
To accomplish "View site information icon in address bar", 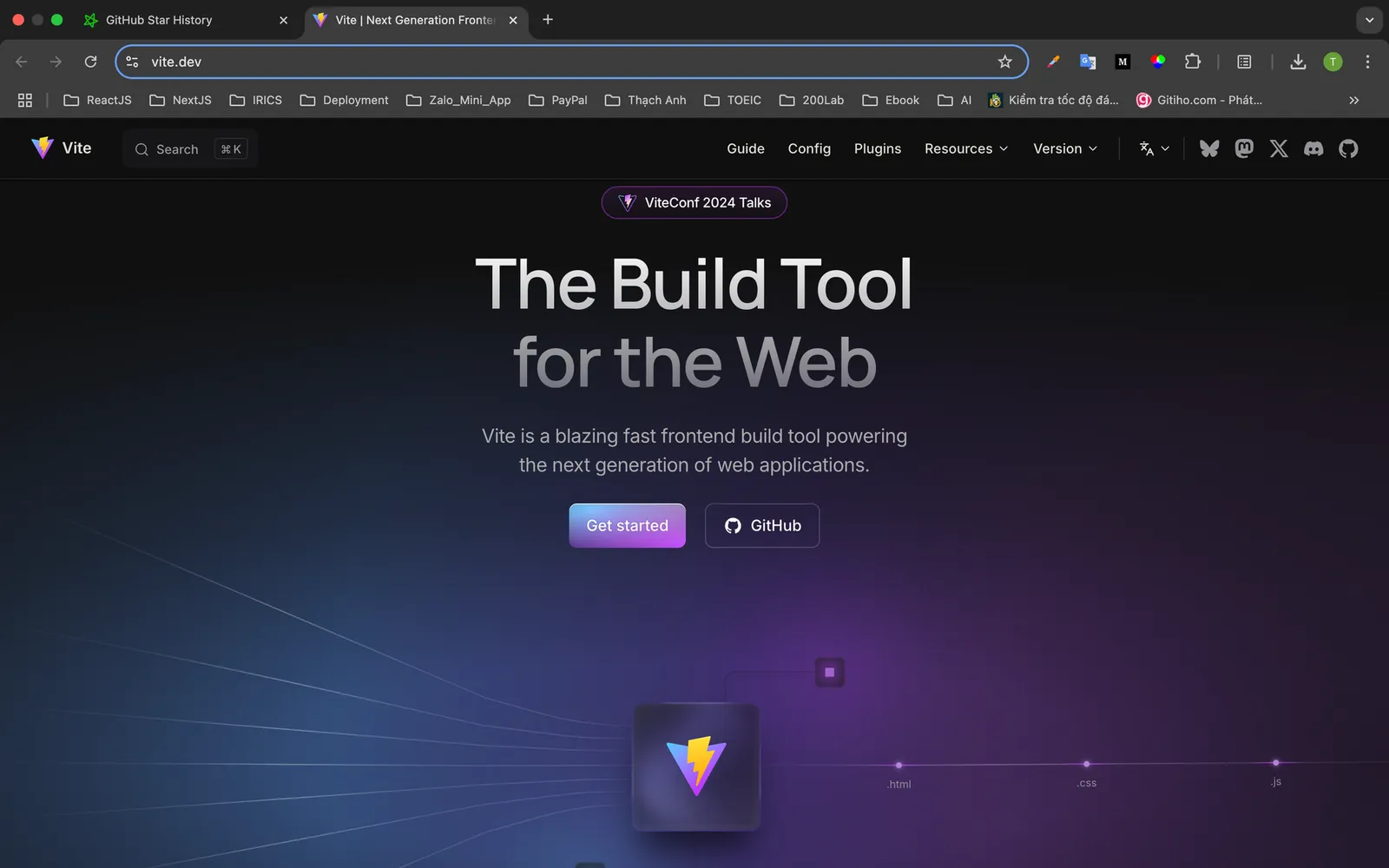I will click(132, 62).
